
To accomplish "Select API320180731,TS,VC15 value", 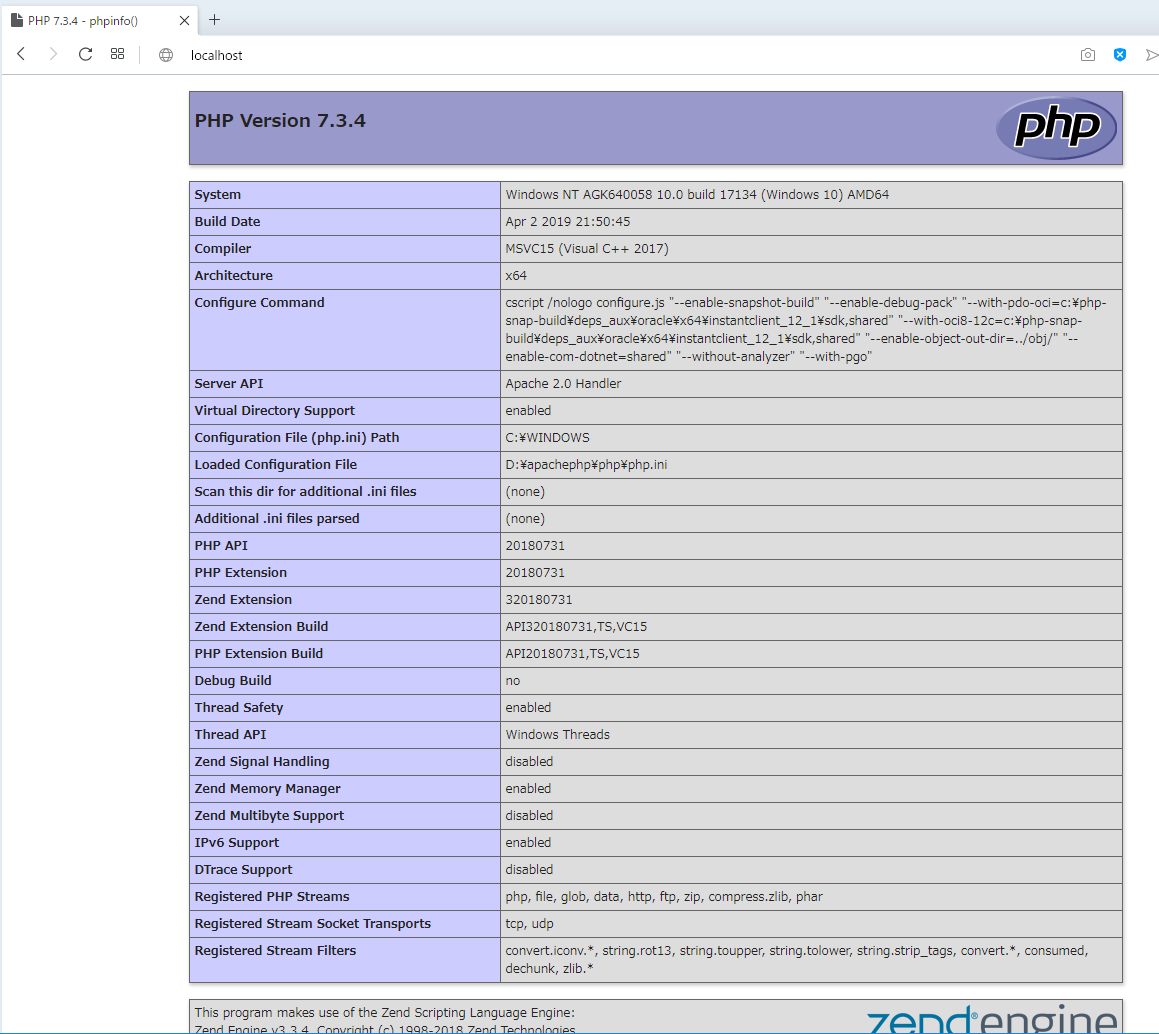I will pos(577,627).
